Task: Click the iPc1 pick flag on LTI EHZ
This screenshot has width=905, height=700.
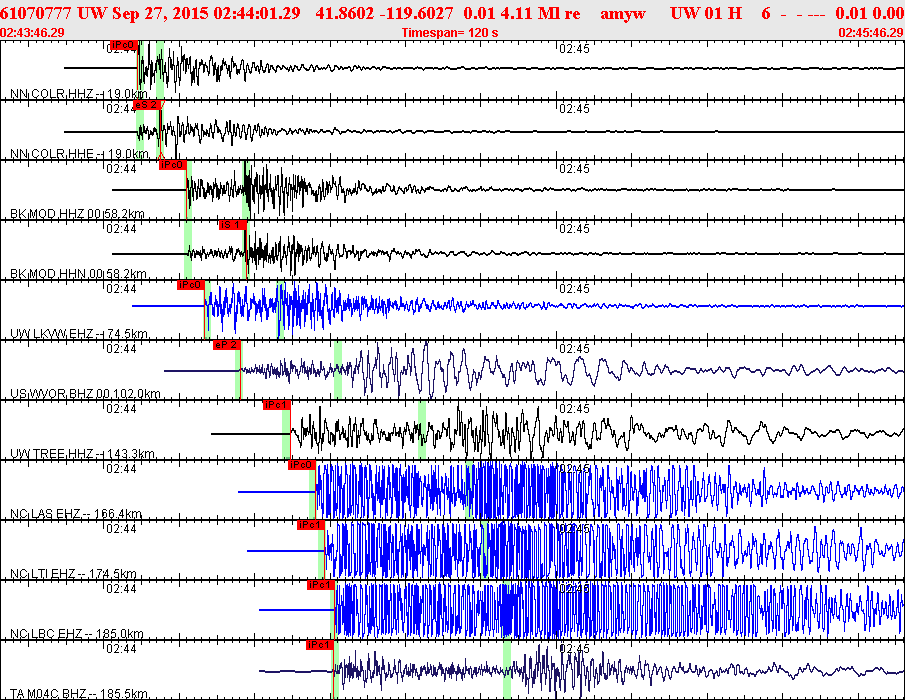Action: click(311, 525)
